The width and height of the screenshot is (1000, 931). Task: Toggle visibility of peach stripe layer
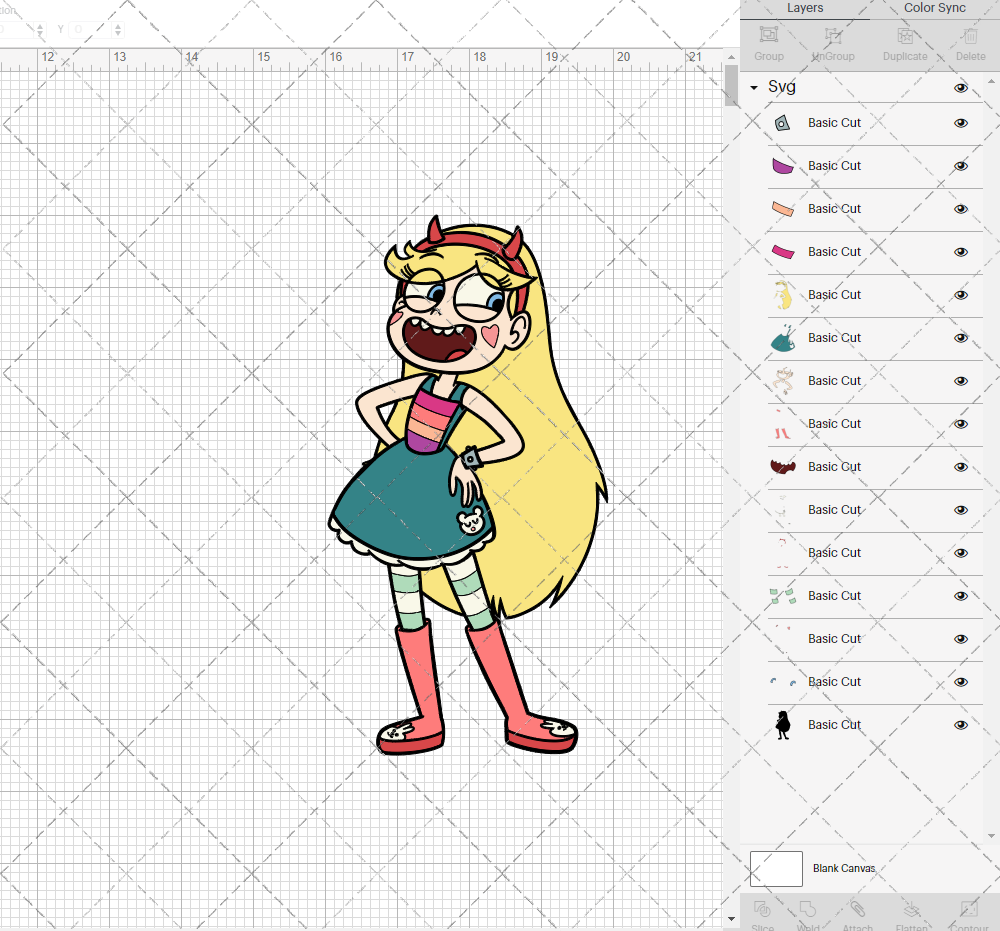[x=960, y=209]
